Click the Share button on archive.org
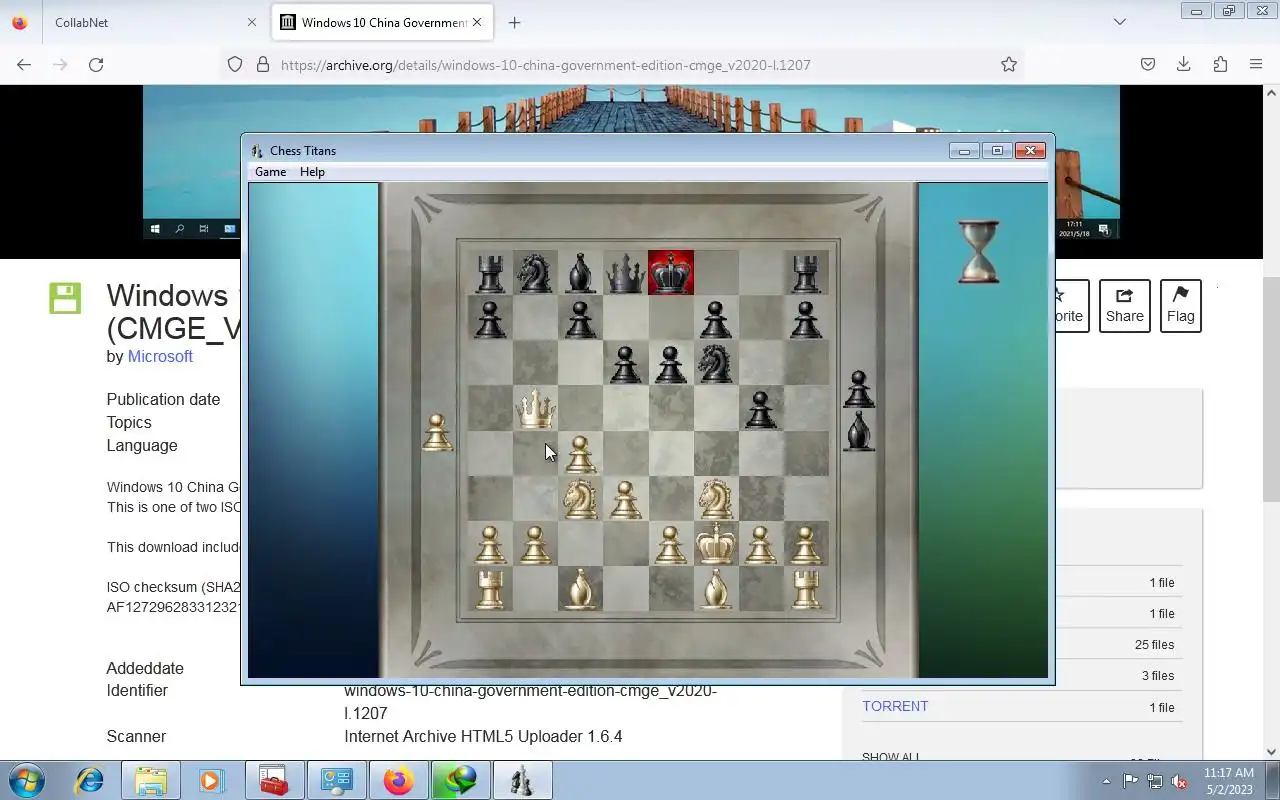Viewport: 1280px width, 800px height. (1124, 306)
